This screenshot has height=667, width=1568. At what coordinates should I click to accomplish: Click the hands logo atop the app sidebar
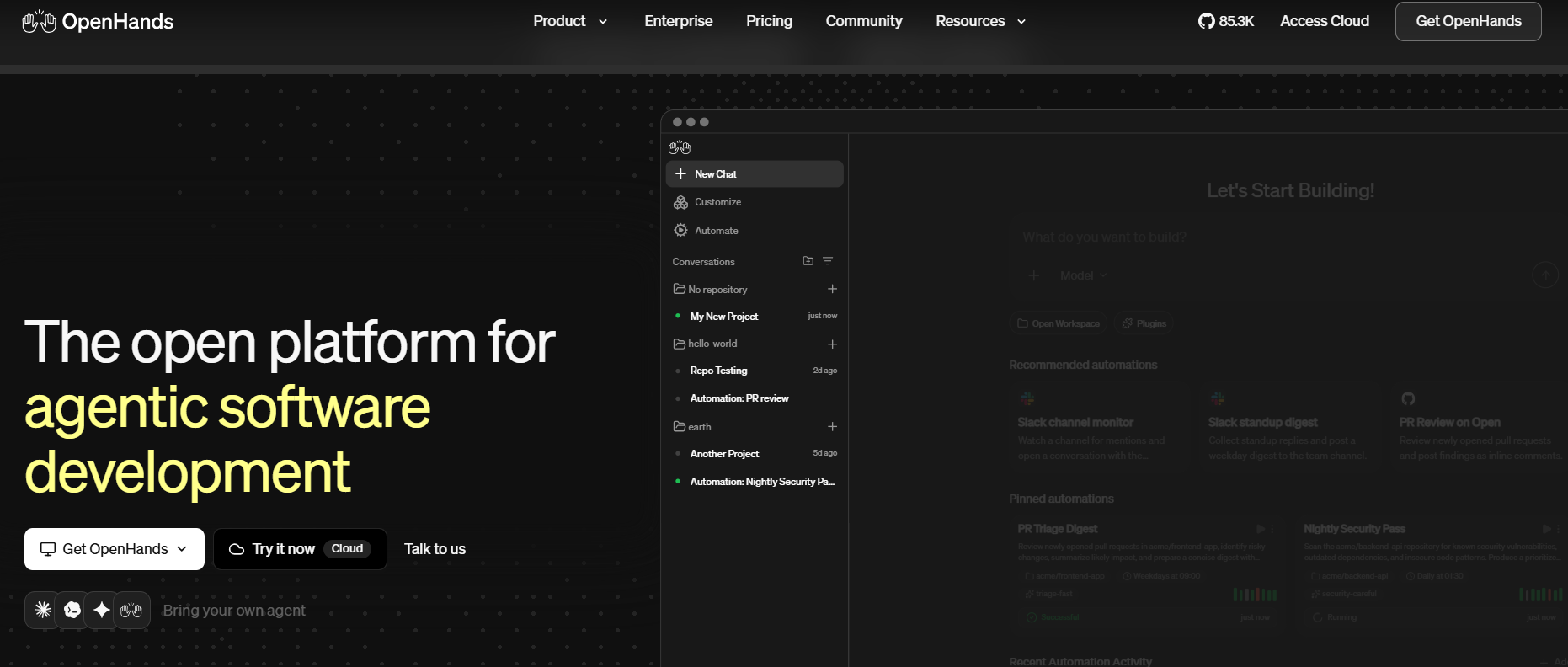[x=680, y=147]
